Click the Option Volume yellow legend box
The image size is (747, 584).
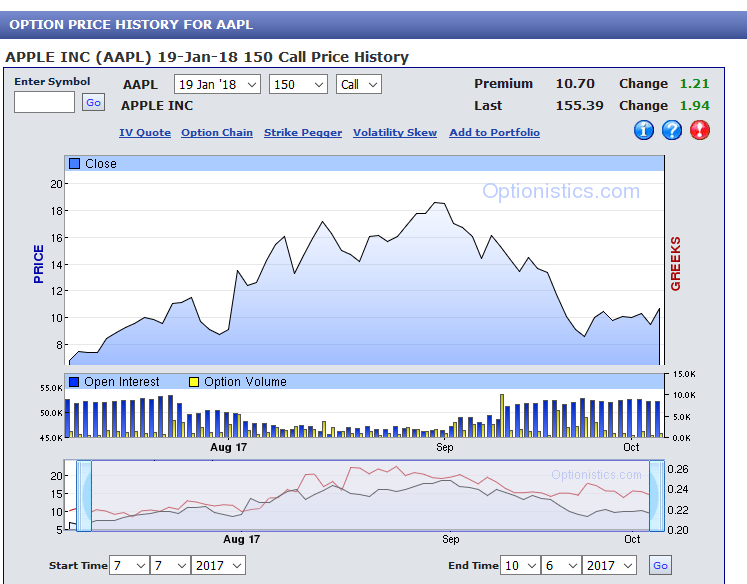pos(193,382)
